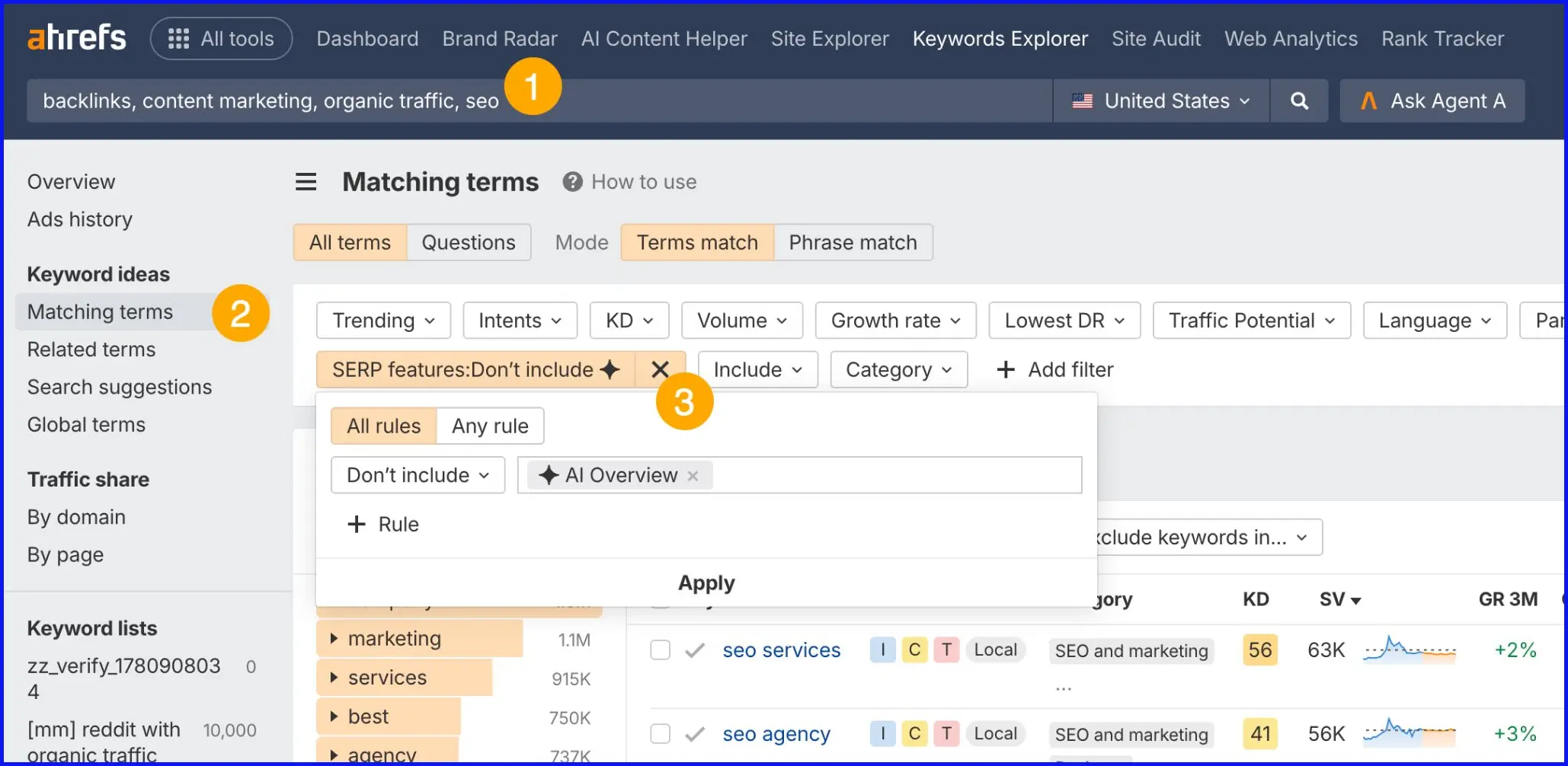Select Phrase match mode
Screen dimensions: 1568x766
853,242
